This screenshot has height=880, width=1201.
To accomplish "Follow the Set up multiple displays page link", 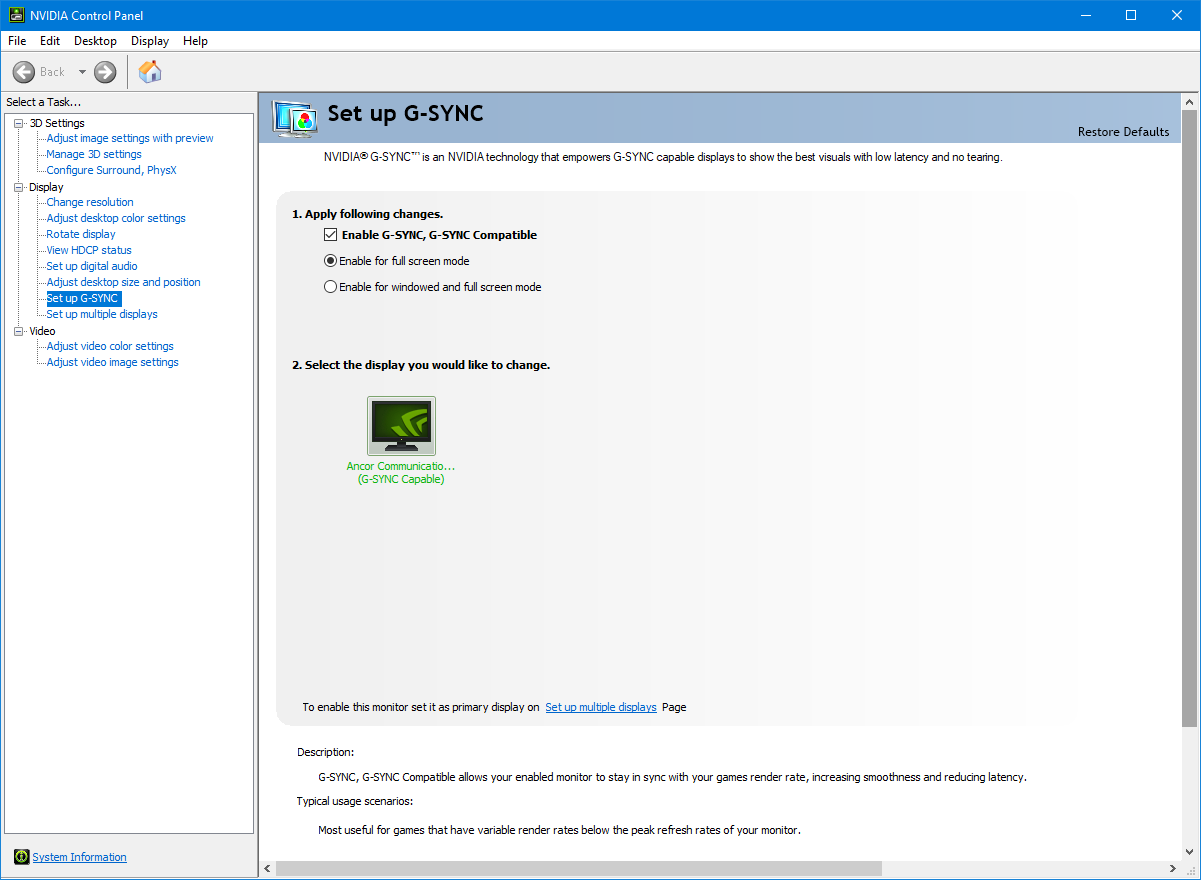I will tap(601, 707).
